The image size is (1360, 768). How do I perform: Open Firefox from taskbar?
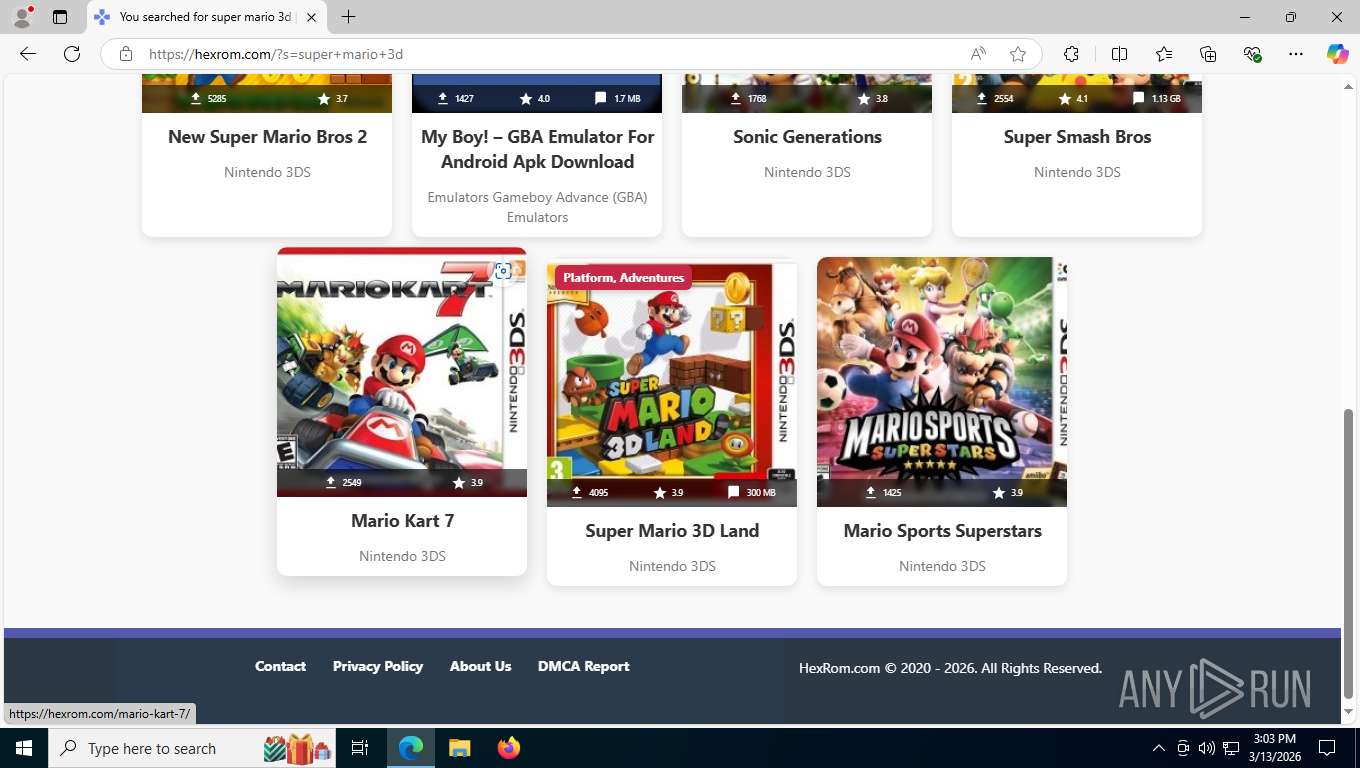(x=509, y=748)
